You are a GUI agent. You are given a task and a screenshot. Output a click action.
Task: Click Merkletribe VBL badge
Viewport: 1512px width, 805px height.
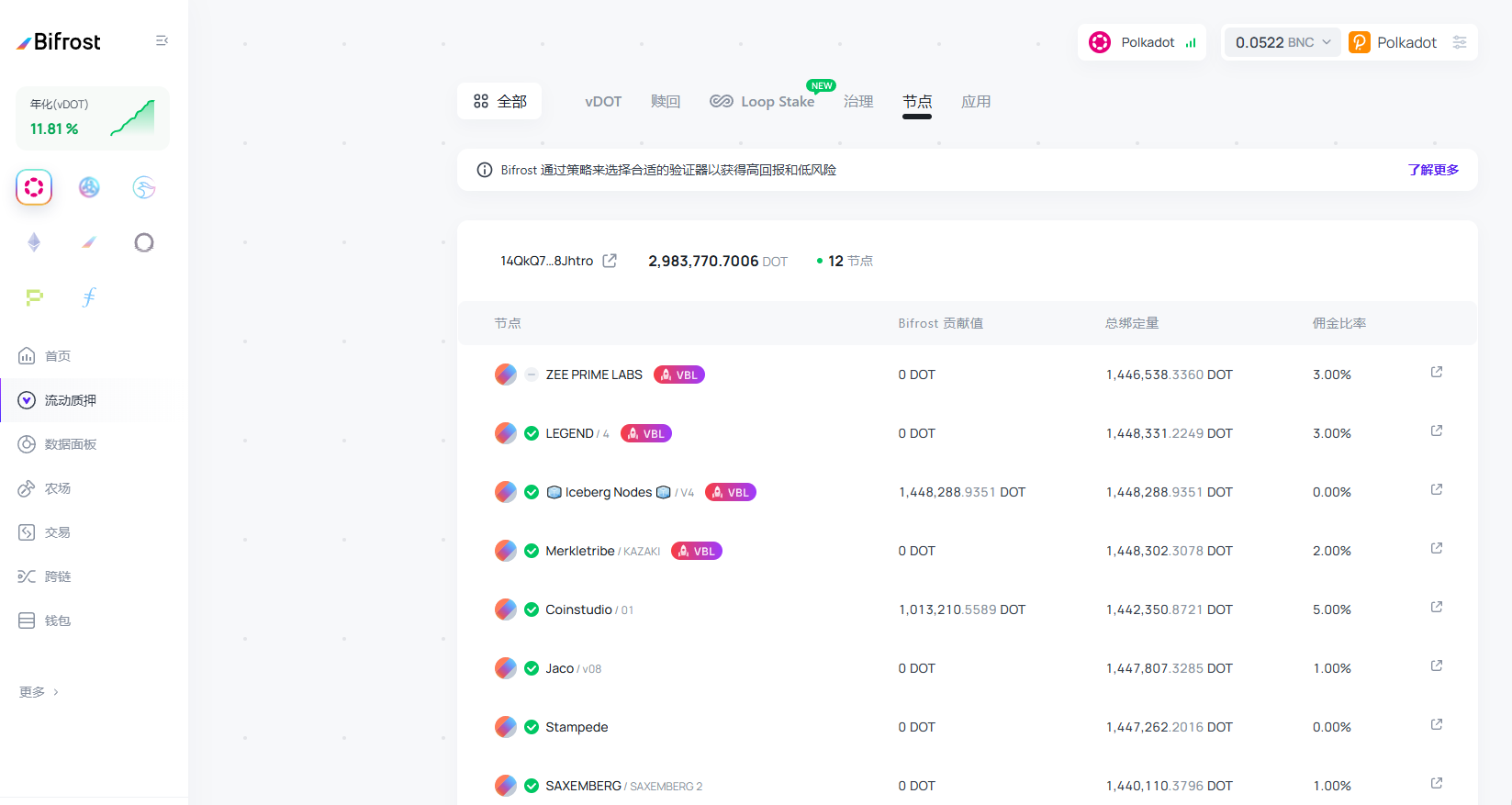[697, 551]
